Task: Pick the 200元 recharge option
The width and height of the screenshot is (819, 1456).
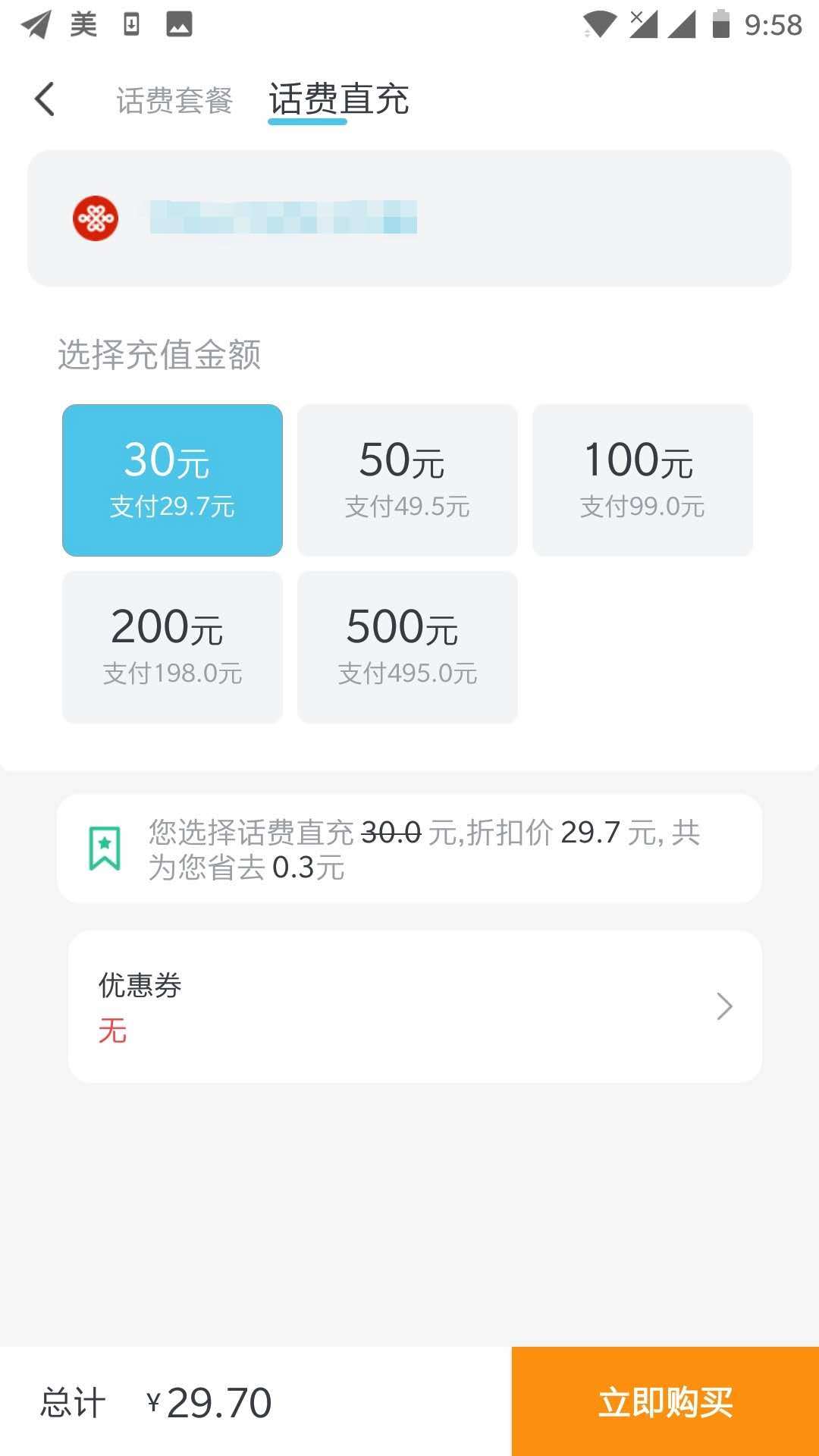Action: click(x=172, y=647)
